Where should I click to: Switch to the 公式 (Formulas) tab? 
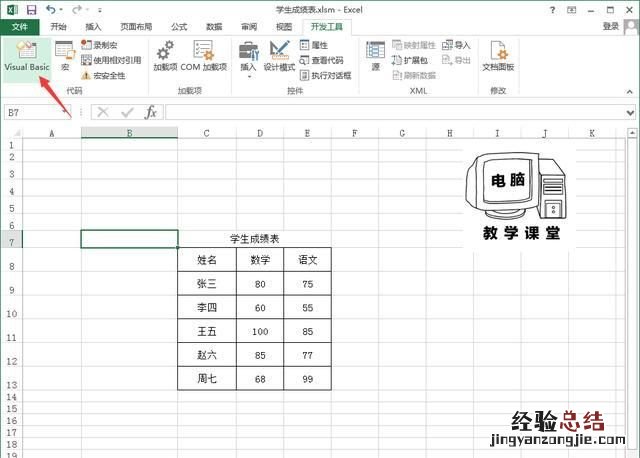pyautogui.click(x=179, y=27)
